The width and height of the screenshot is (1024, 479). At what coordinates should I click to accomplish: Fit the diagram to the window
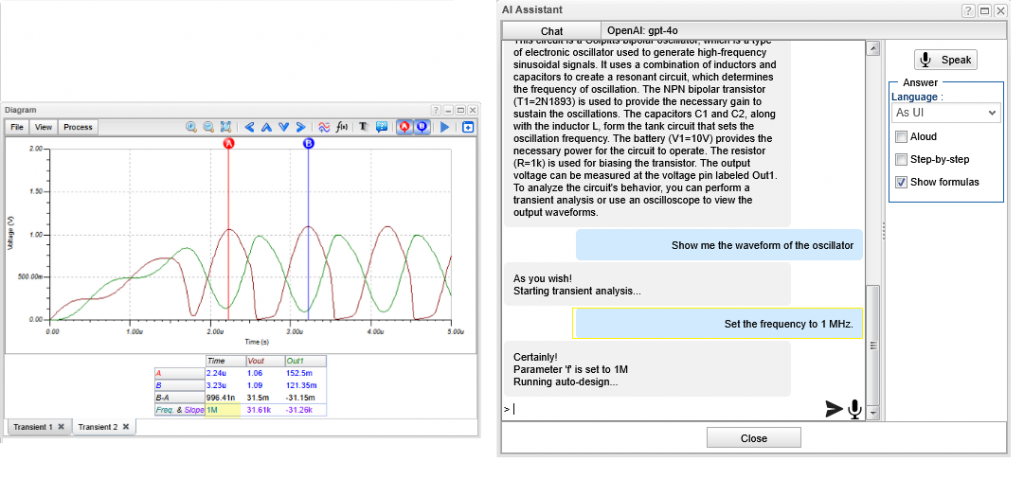tap(226, 127)
